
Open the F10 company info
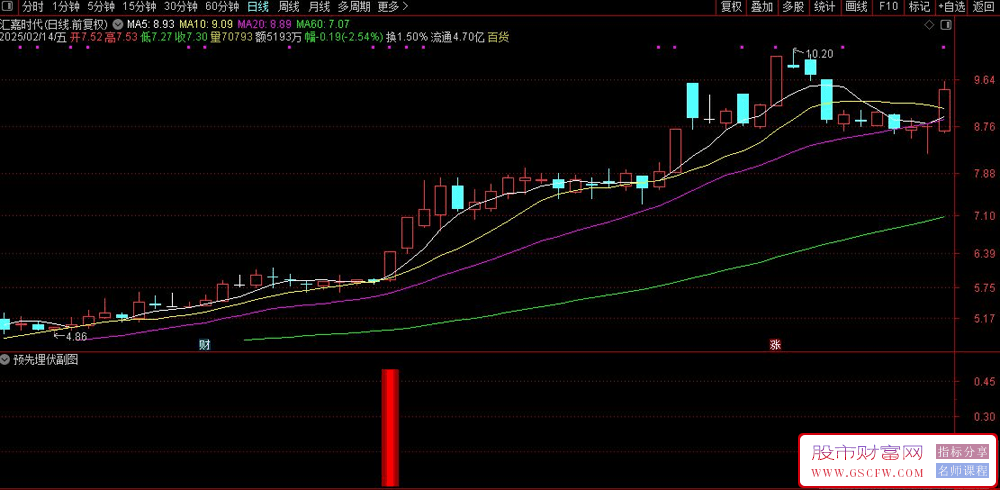(x=888, y=7)
